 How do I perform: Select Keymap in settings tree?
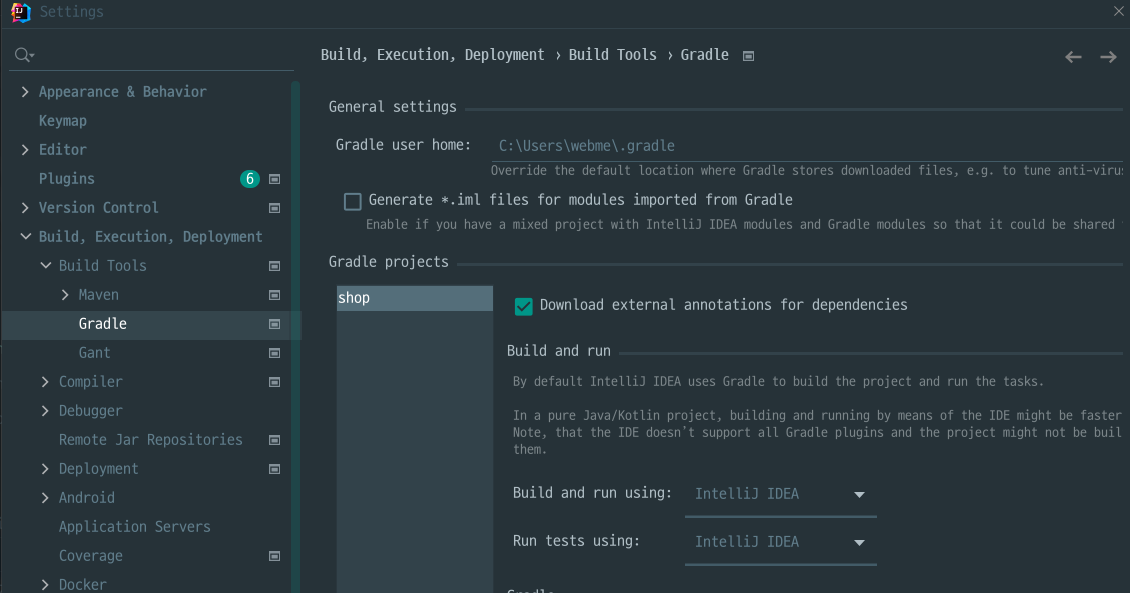[x=63, y=121]
